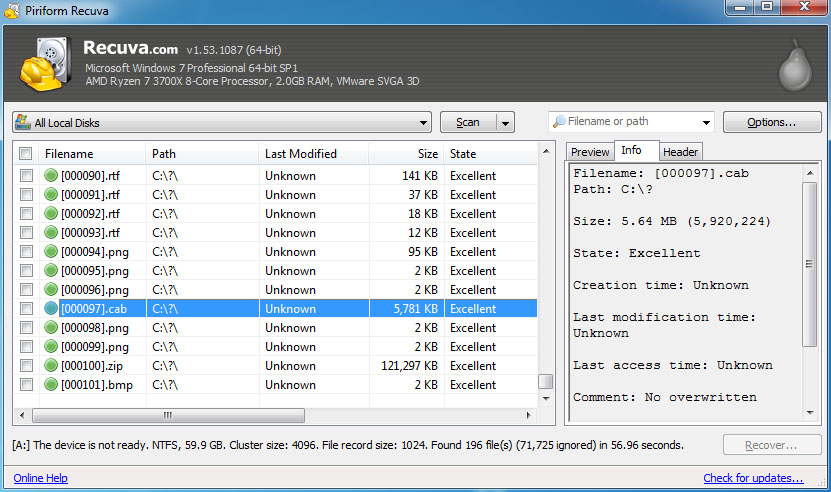Click the file list scroll-left arrow
Viewport: 831px width, 492px height.
[22, 415]
